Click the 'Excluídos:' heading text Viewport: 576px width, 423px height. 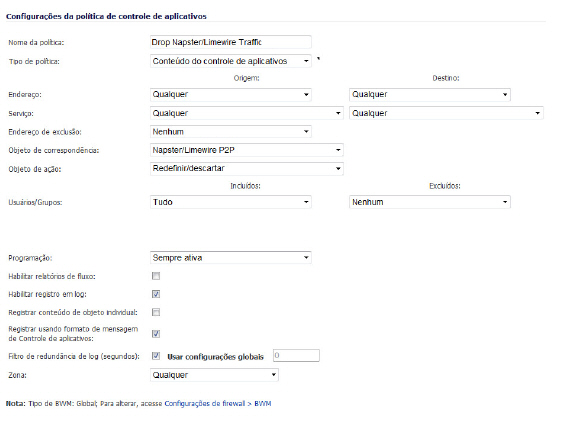click(445, 186)
